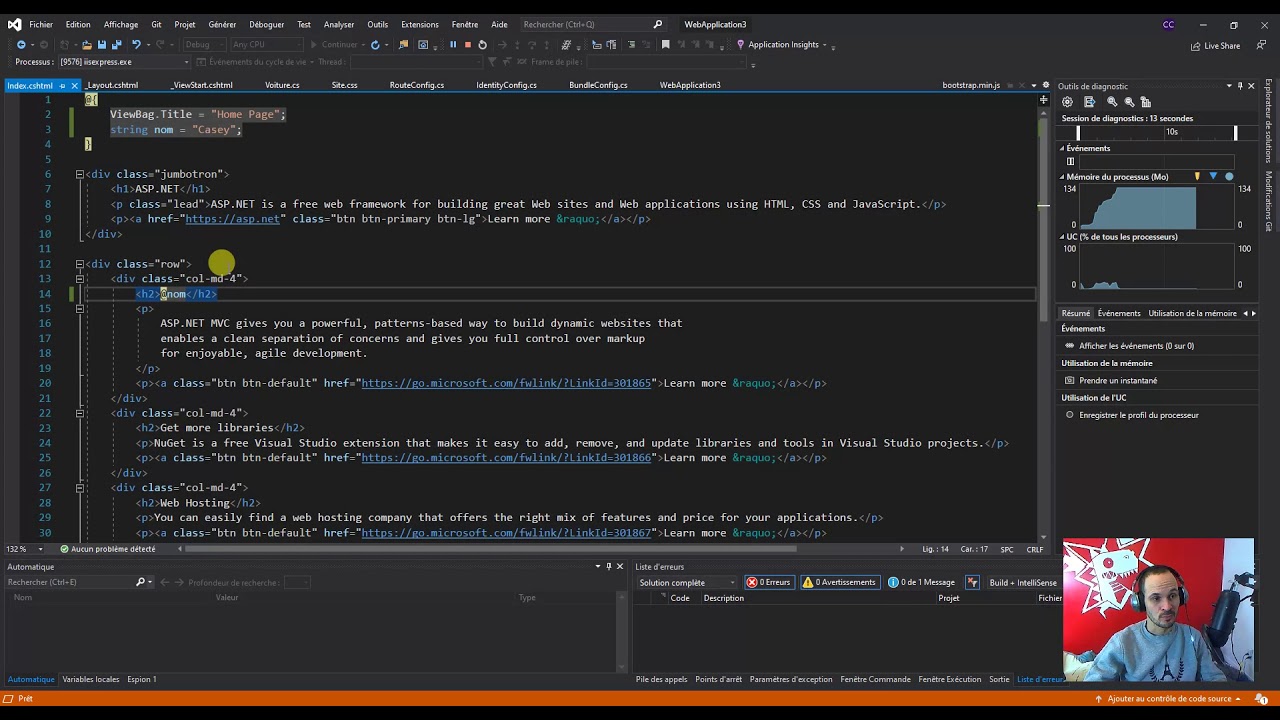1280x720 pixels.
Task: Open the Variables locales tab
Action: 91,679
